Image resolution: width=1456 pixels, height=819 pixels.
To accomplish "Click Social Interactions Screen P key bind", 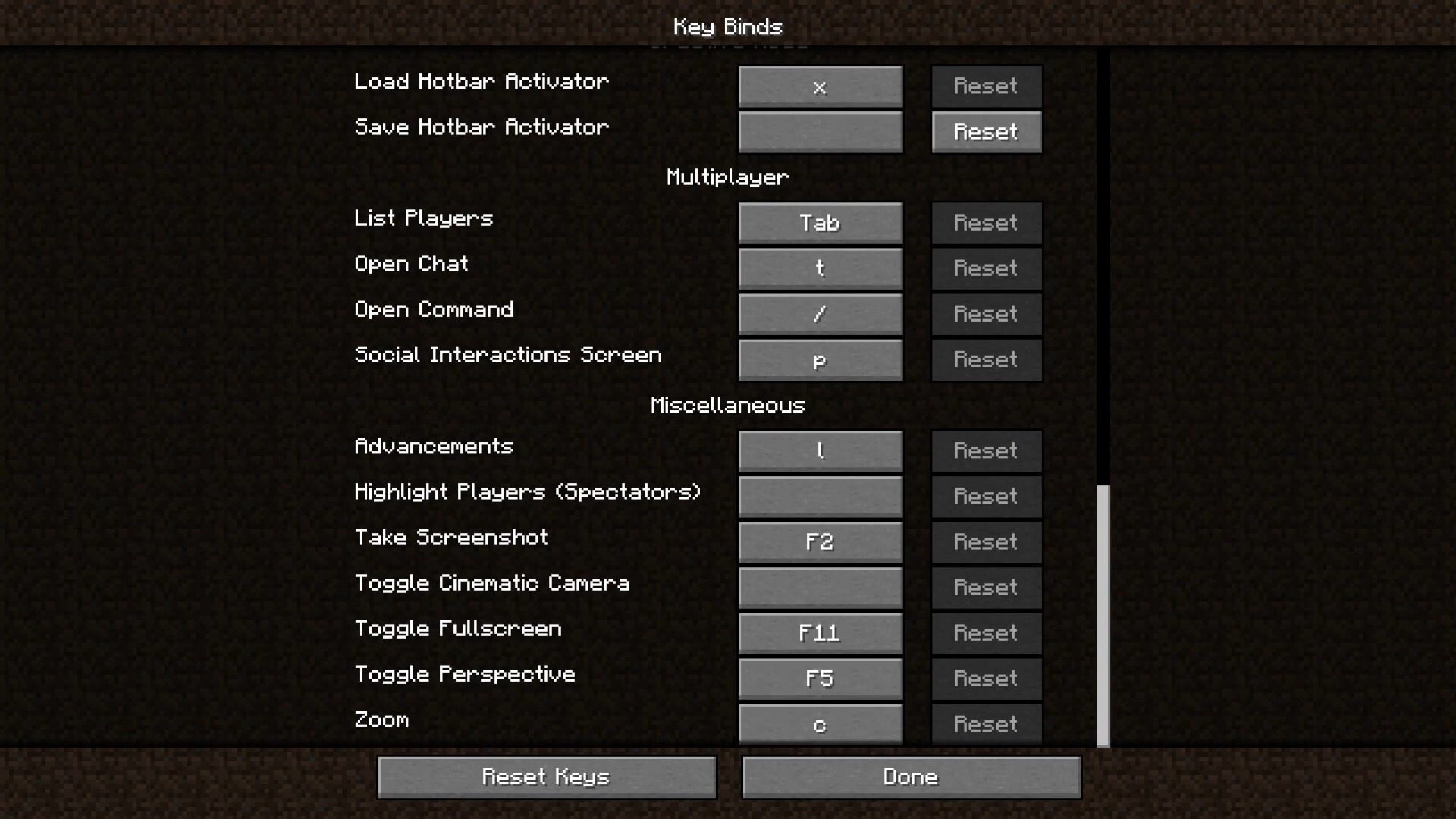I will pyautogui.click(x=819, y=359).
